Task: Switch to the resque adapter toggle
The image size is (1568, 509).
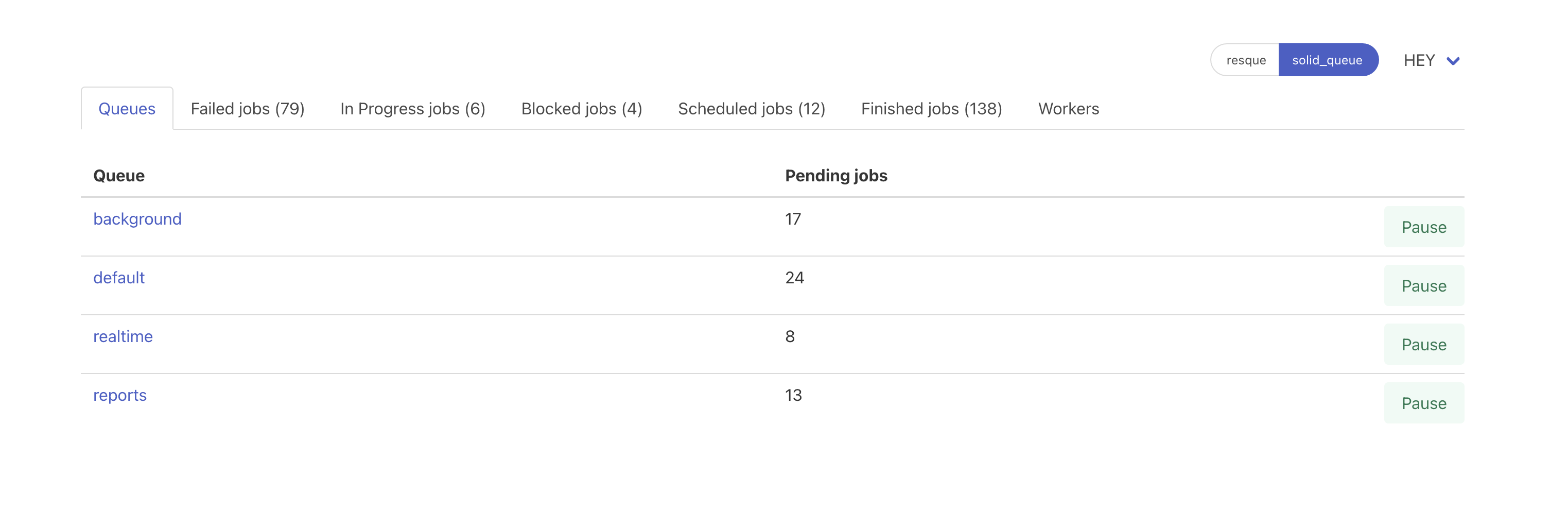Action: (1245, 60)
